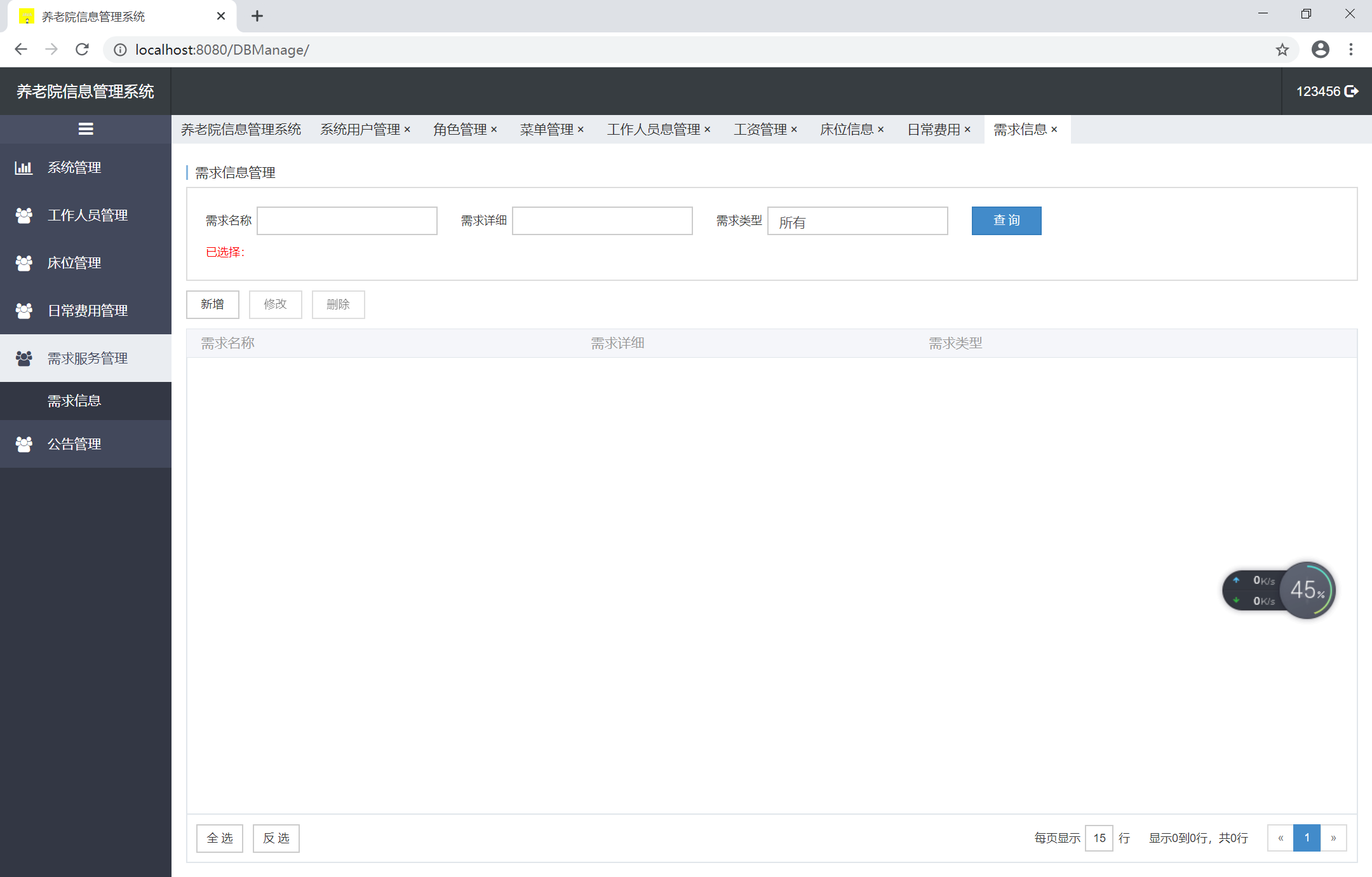Click the blue 查询 button
The width and height of the screenshot is (1372, 877).
point(1006,221)
